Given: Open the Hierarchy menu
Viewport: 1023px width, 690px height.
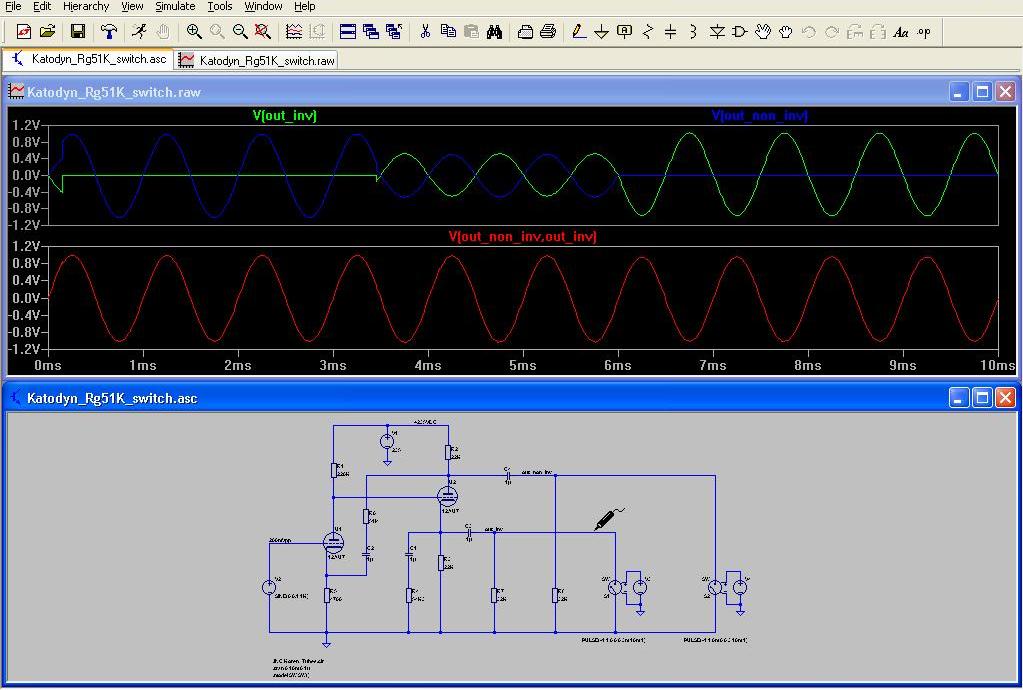Looking at the screenshot, I should click(86, 7).
